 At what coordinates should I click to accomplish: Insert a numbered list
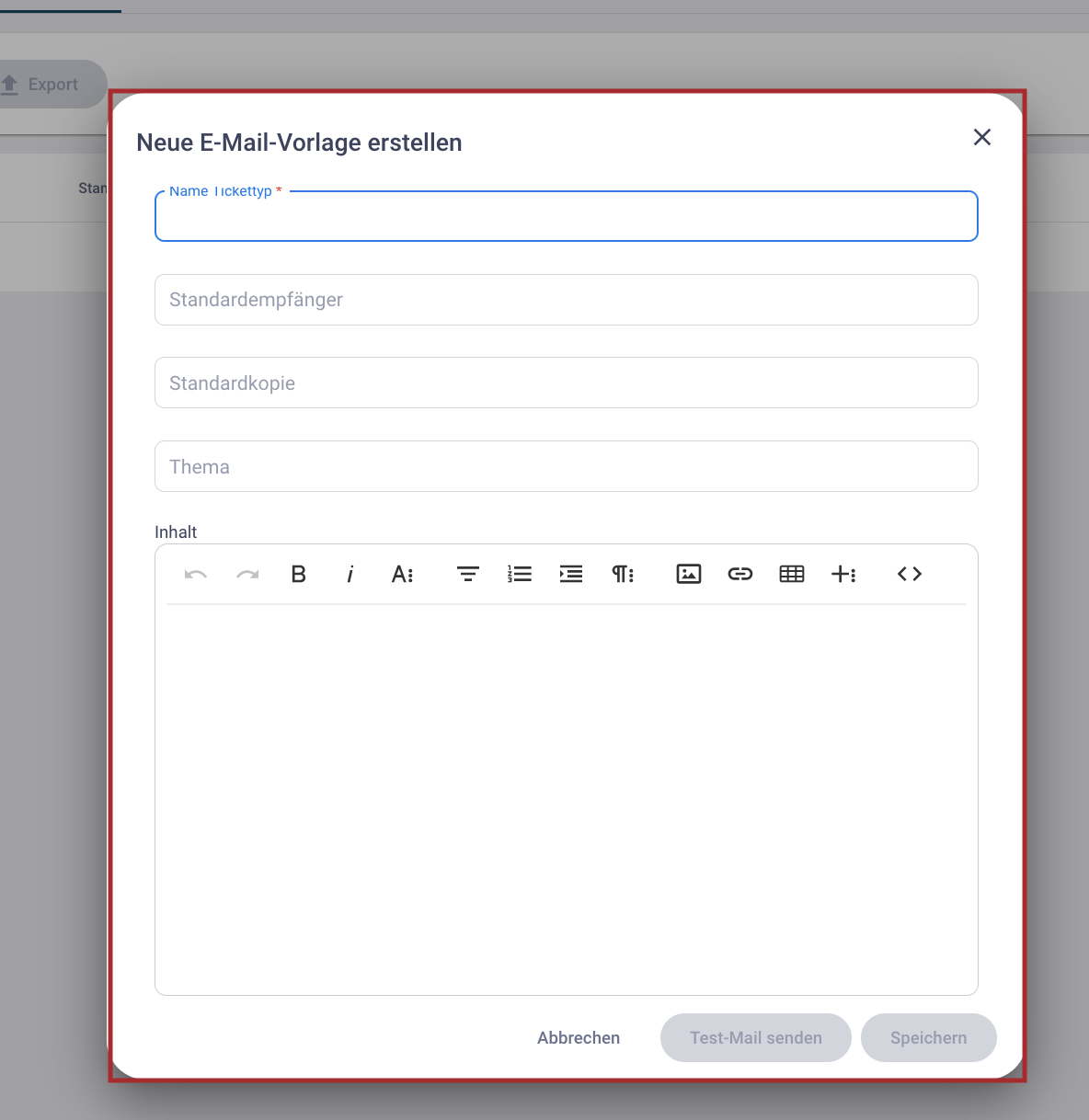point(520,574)
